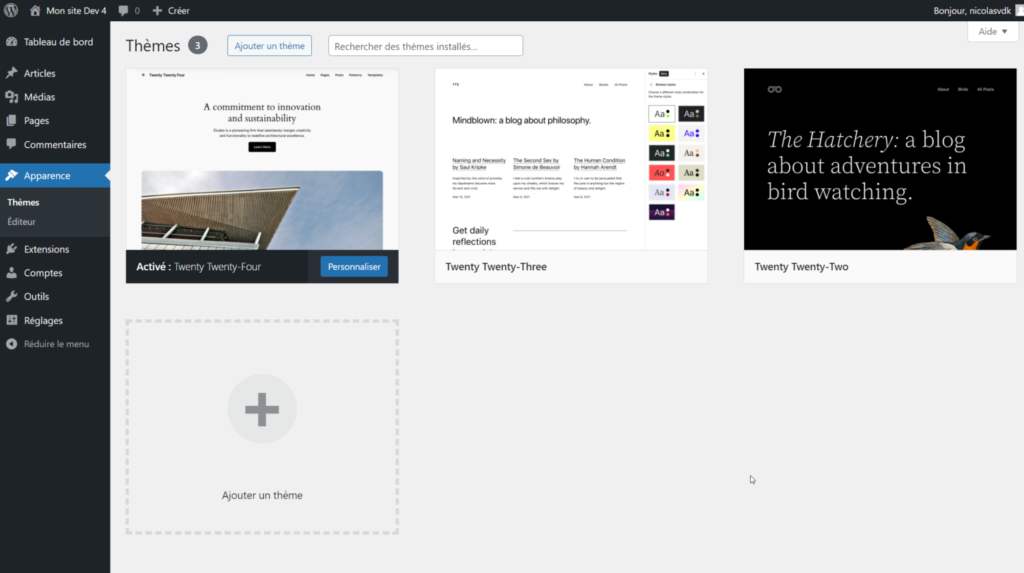The image size is (1024, 573).
Task: Click the theme count badge 3
Action: click(197, 45)
